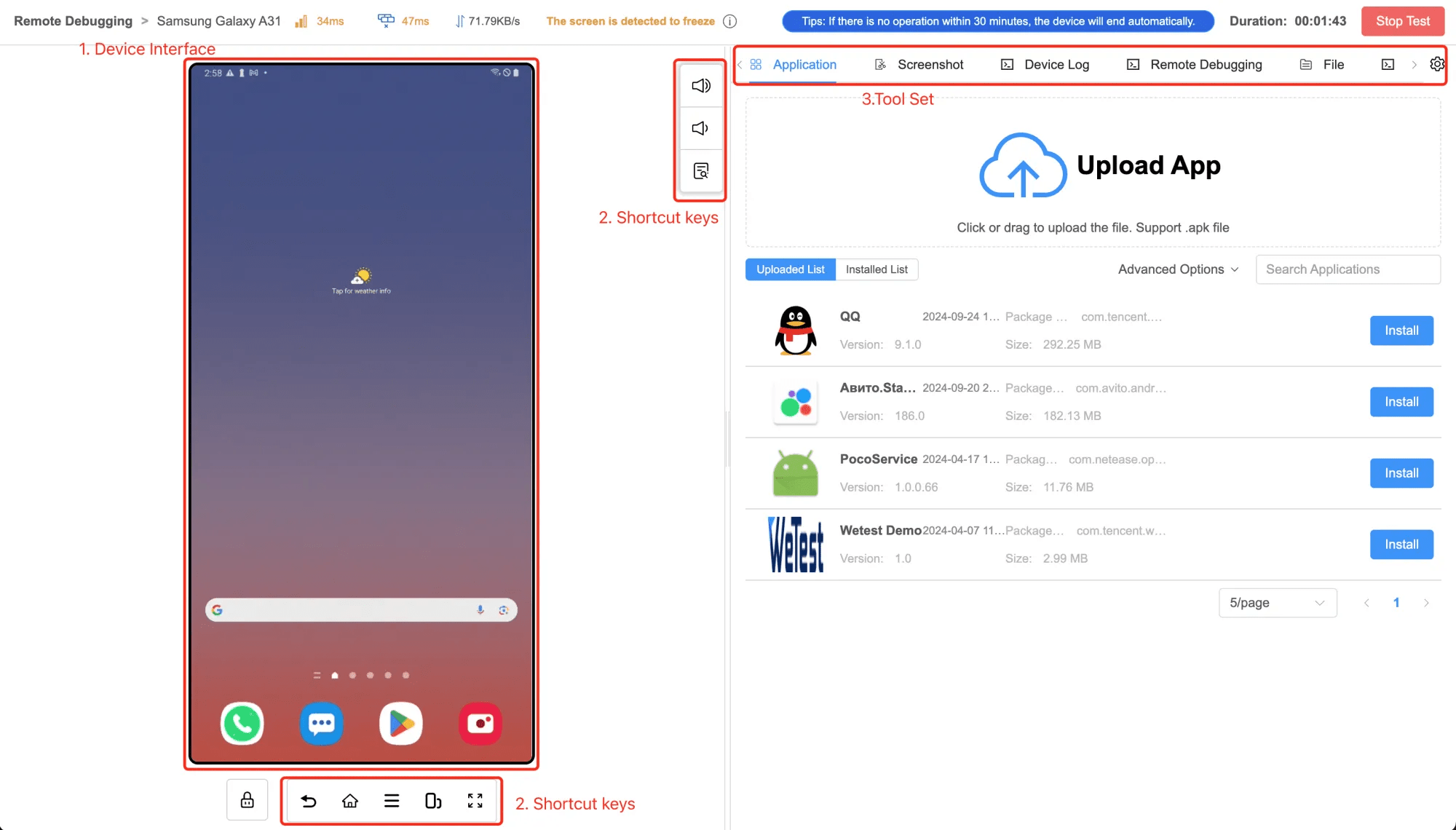Install the QQ app
This screenshot has width=1456, height=830.
[x=1401, y=331]
